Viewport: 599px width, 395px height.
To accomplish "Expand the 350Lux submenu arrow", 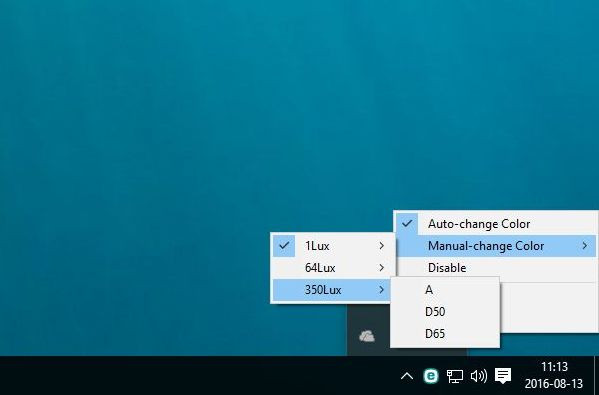I will [382, 290].
